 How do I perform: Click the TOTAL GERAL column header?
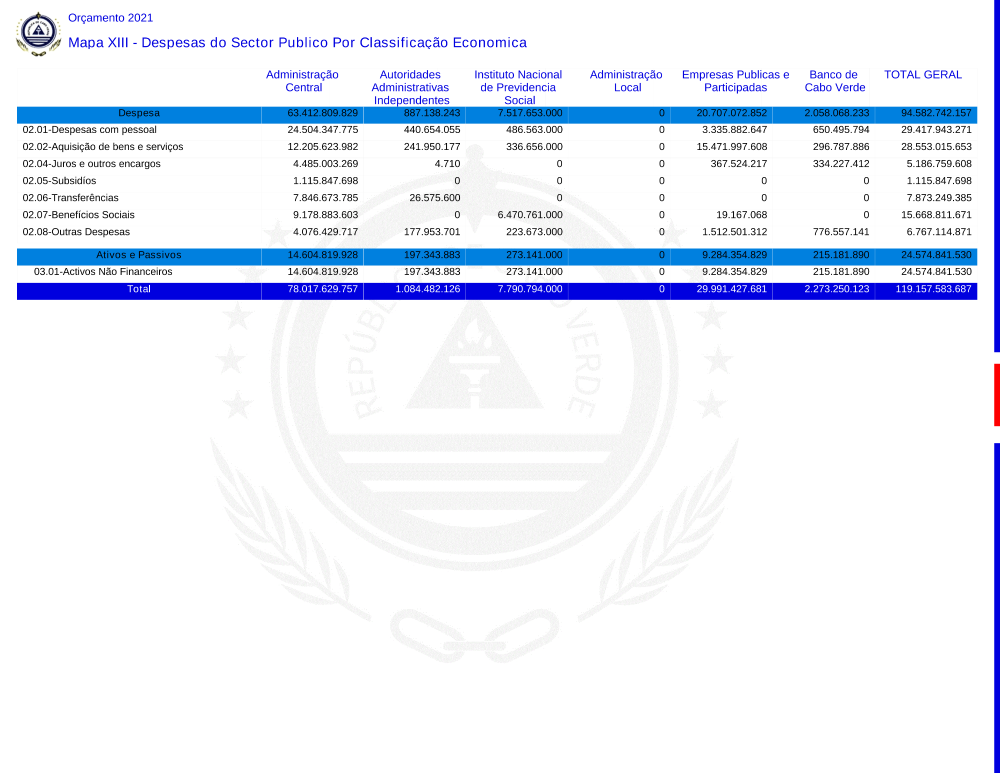923,75
